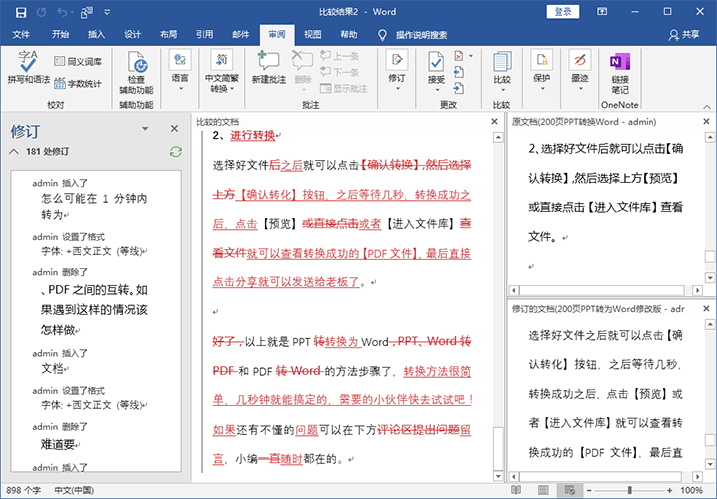Switch to the 引用 ribbon tab
The height and width of the screenshot is (499, 717).
pos(204,34)
